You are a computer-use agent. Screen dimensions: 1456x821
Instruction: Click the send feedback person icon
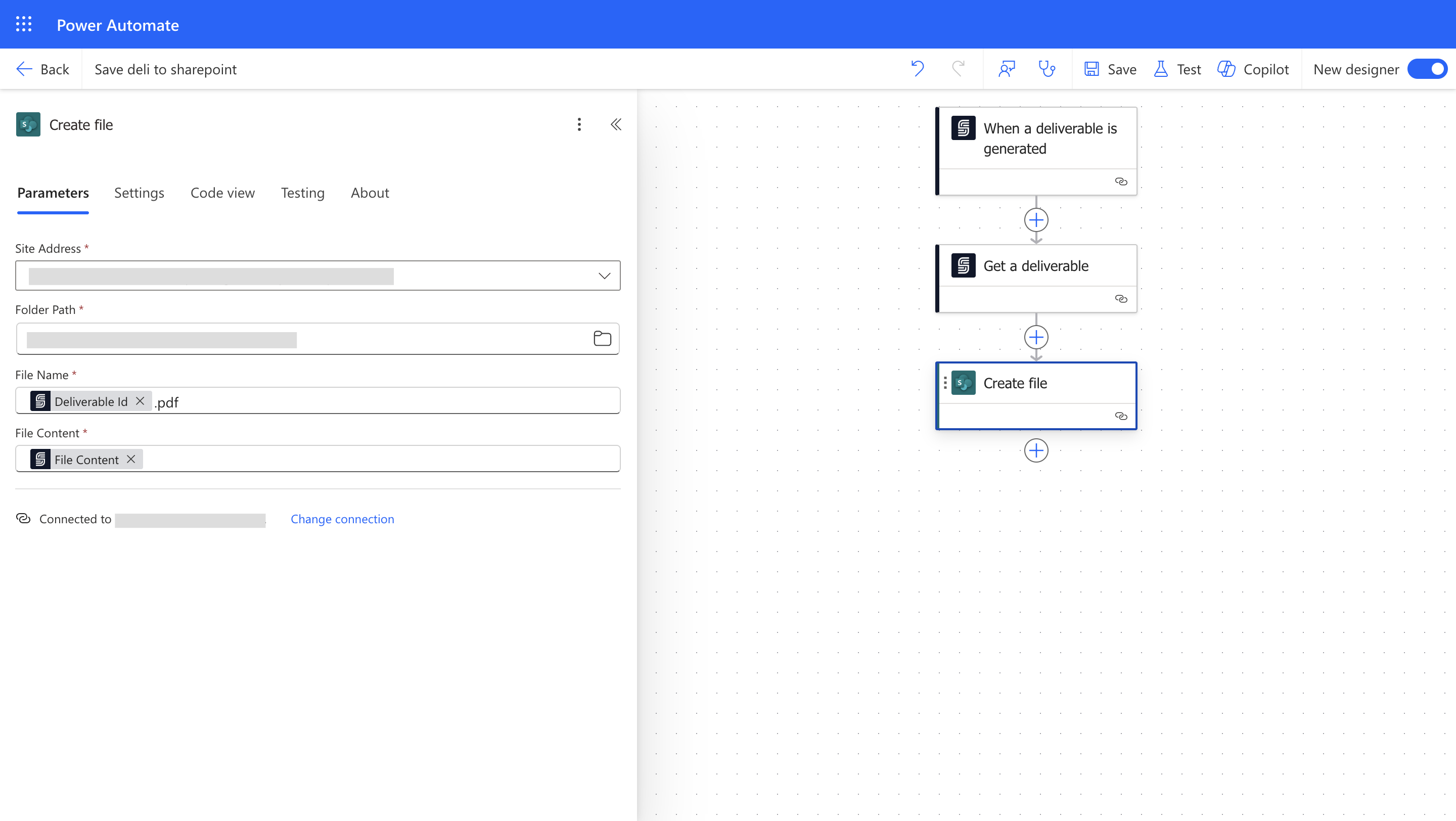[1007, 69]
